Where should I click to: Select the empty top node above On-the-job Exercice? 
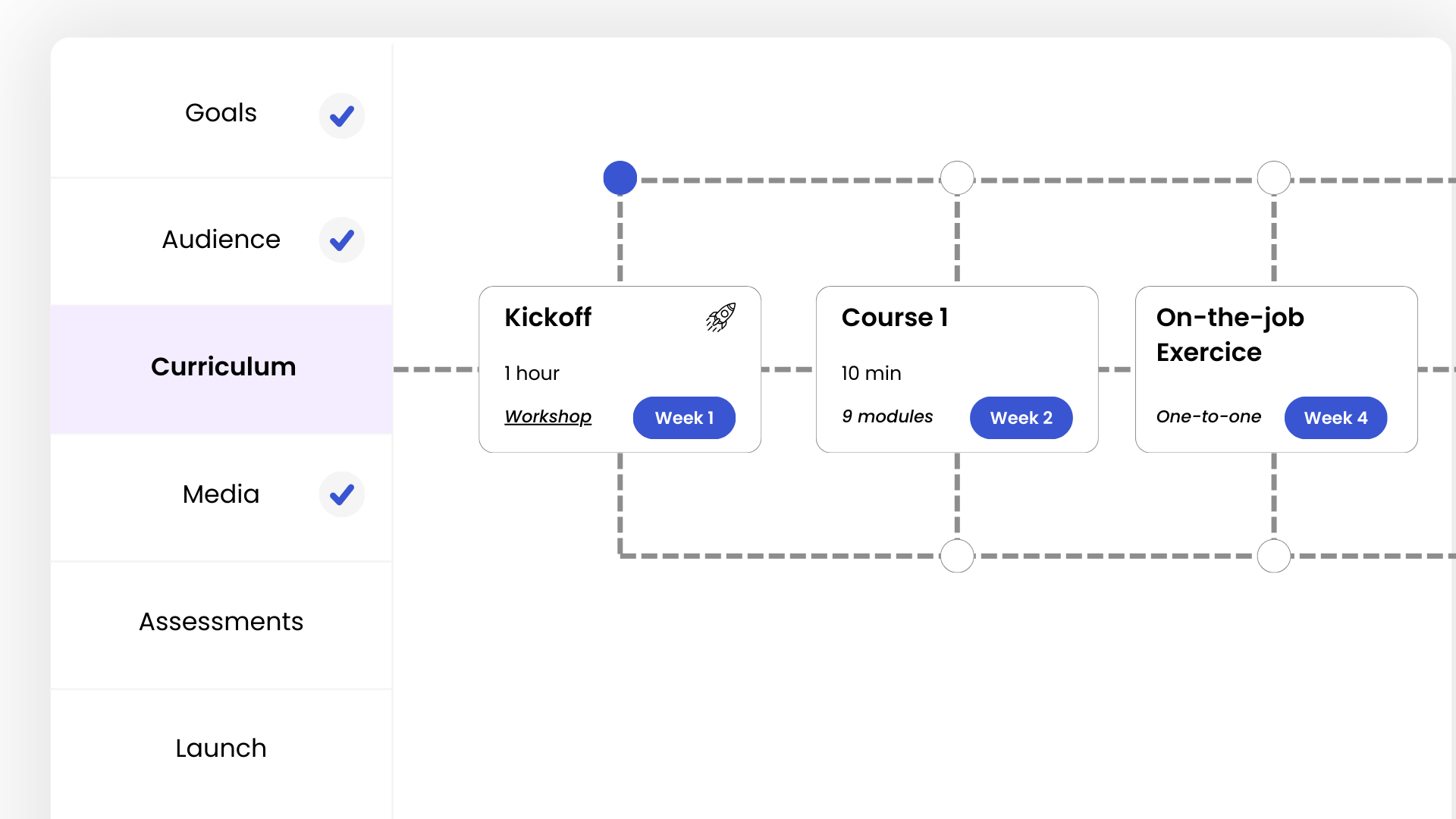(1274, 177)
